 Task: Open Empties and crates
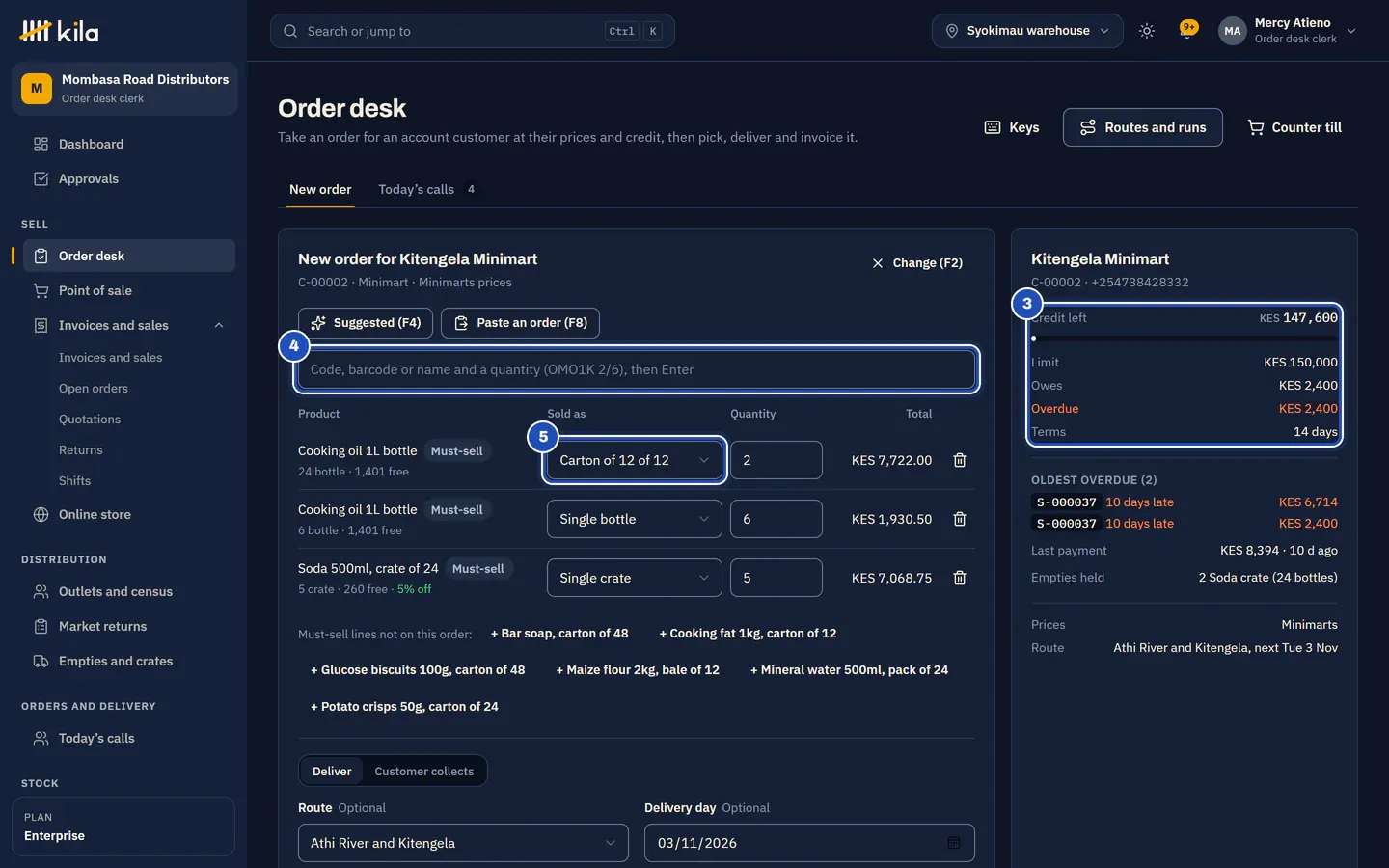coord(129,661)
